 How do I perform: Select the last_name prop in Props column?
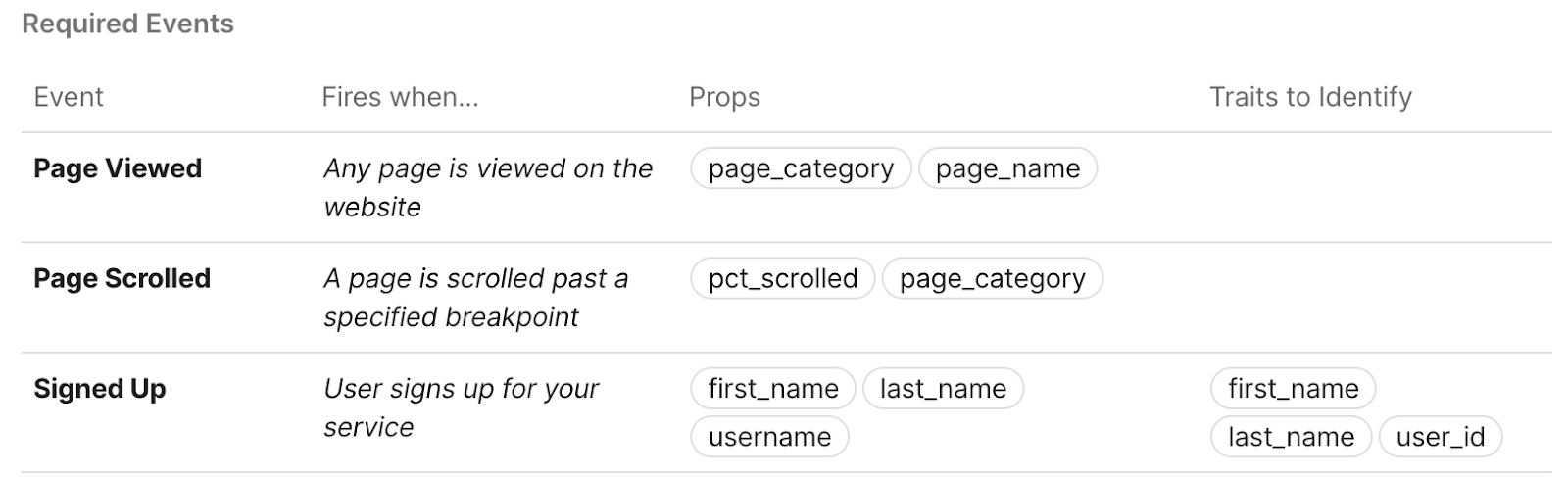click(x=943, y=388)
